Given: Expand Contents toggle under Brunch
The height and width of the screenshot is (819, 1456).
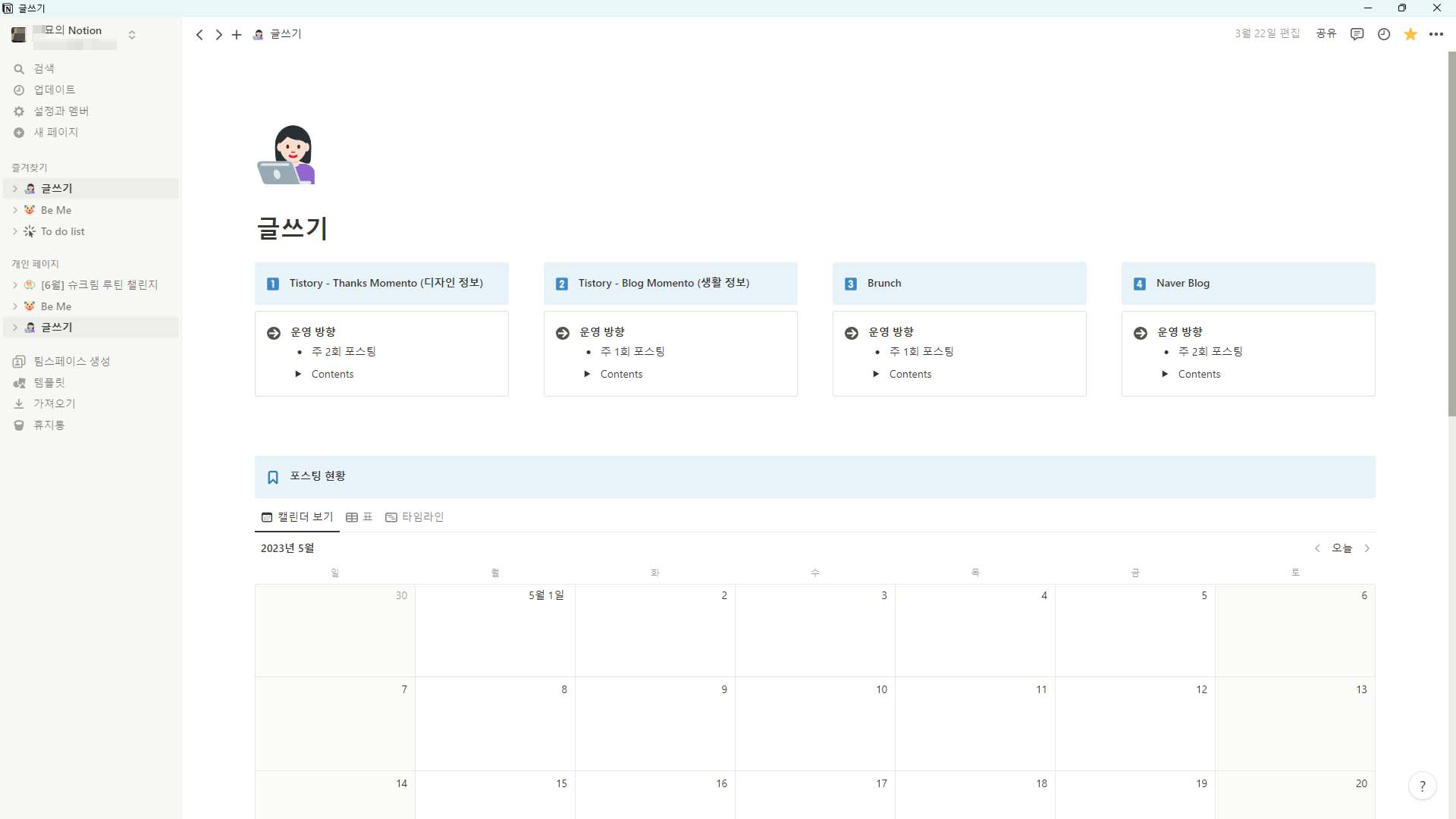Looking at the screenshot, I should 876,374.
